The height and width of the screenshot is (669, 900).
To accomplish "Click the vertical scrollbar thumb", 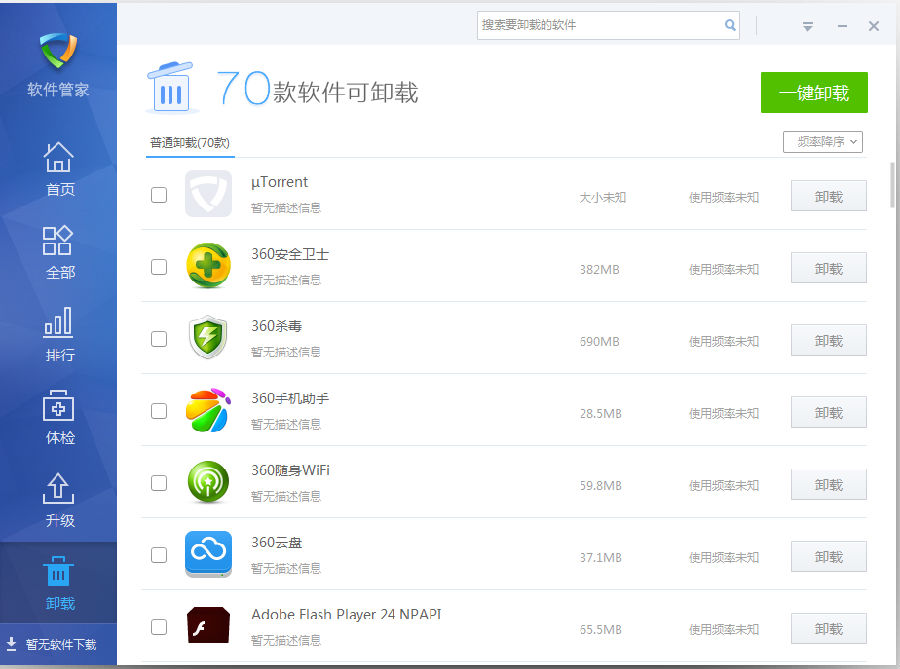I will (x=891, y=185).
